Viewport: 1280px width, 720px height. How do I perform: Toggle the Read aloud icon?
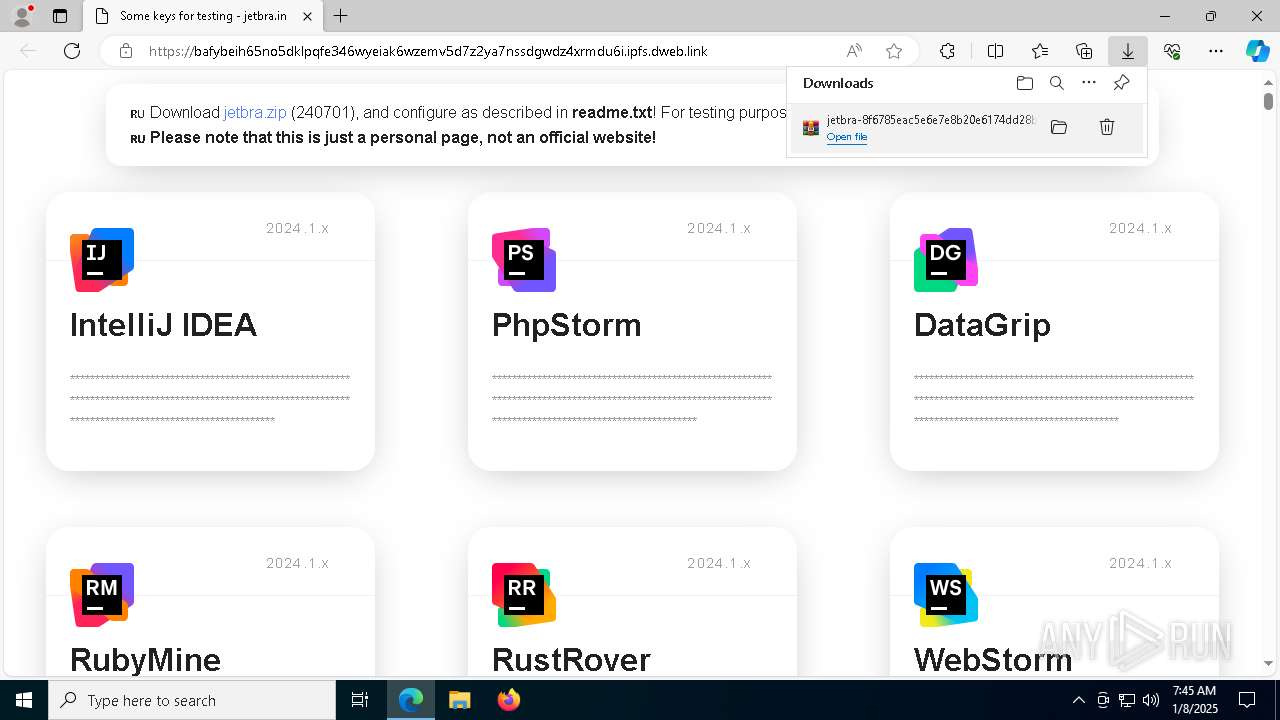854,51
